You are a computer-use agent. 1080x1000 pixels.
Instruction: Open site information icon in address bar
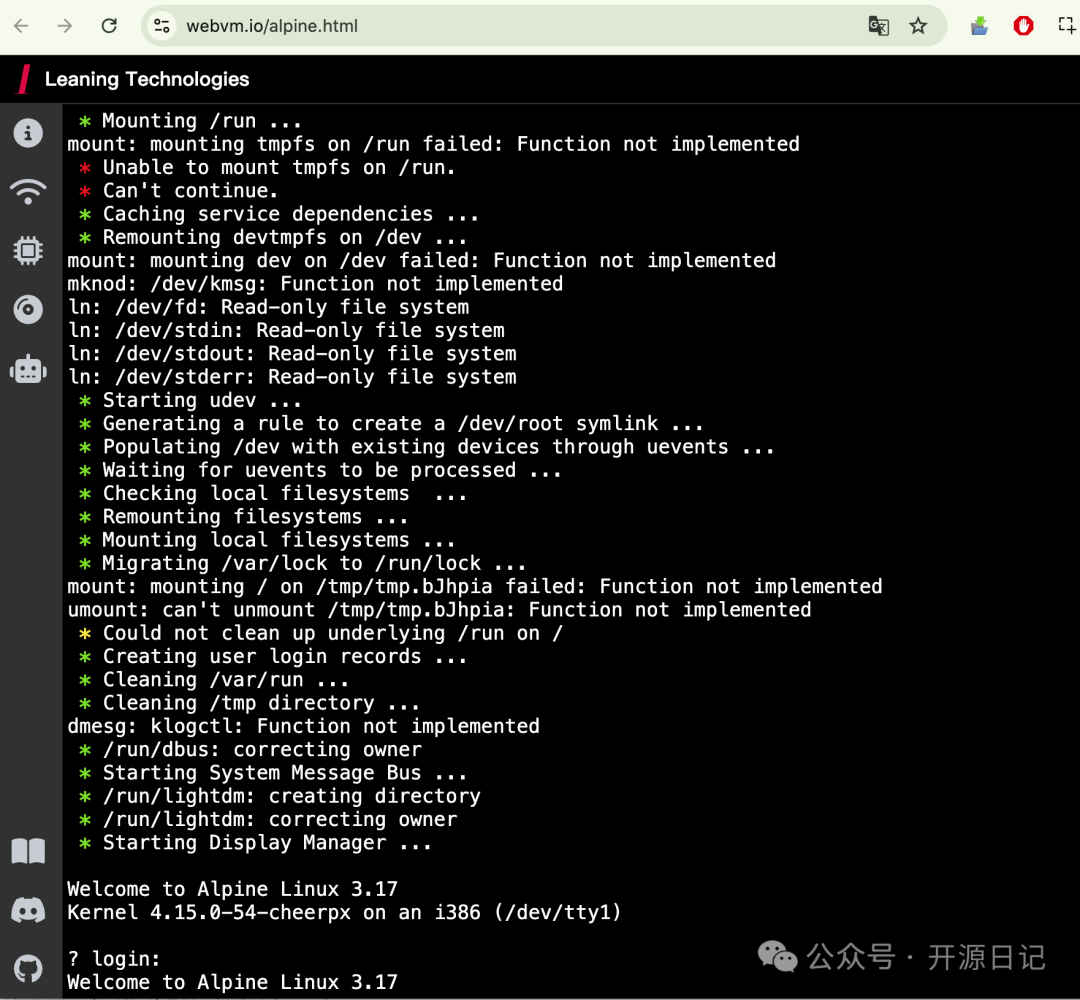[162, 26]
